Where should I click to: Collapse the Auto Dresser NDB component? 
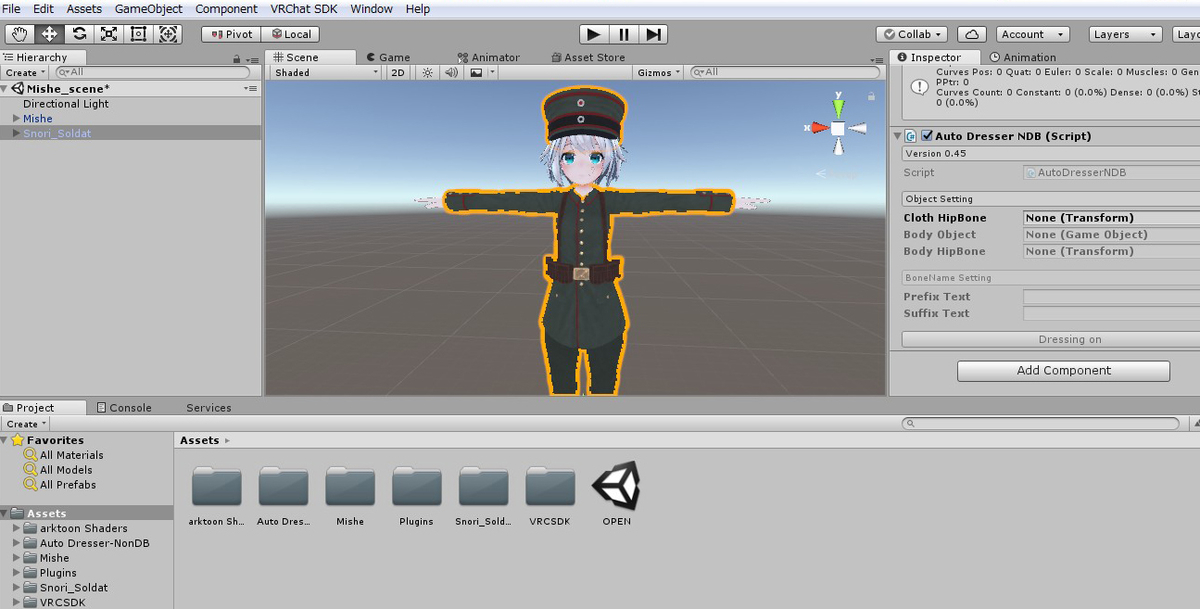pos(897,136)
